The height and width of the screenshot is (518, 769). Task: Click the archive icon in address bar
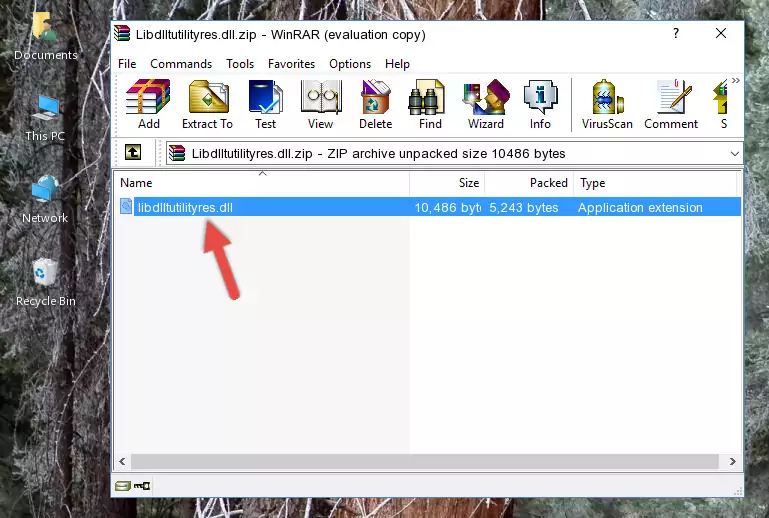[177, 153]
